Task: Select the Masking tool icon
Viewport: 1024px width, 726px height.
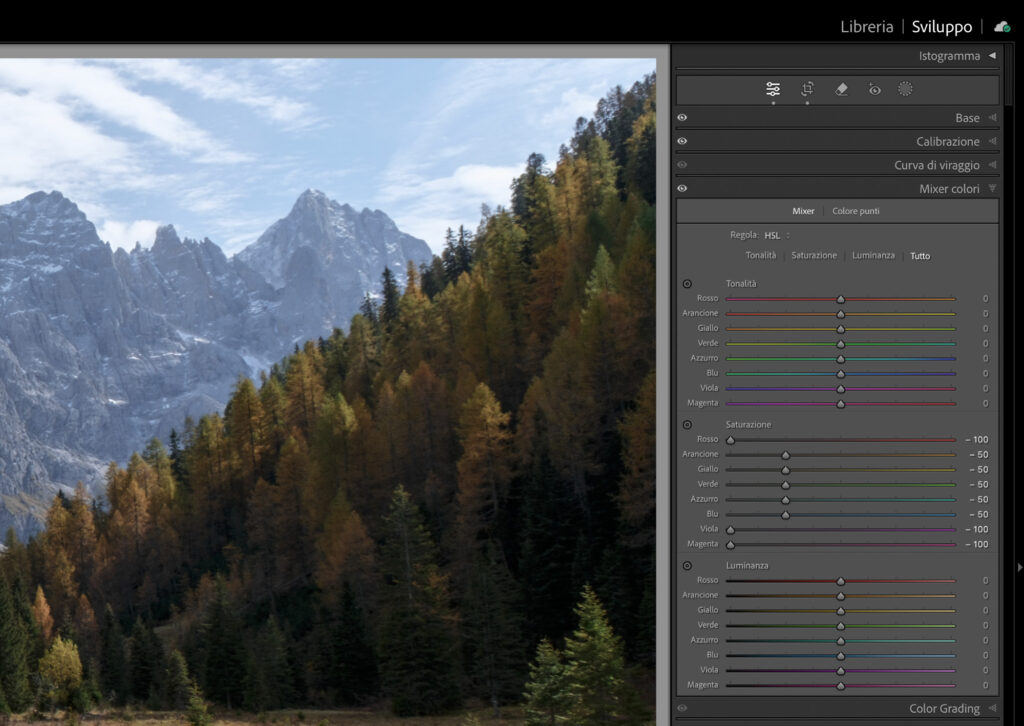Action: (905, 89)
